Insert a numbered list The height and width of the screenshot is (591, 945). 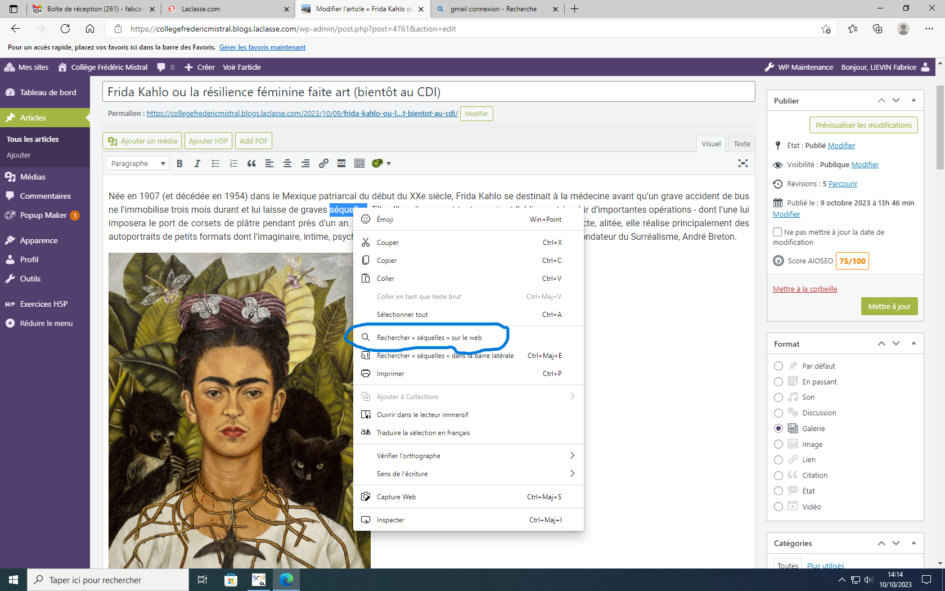(x=233, y=163)
